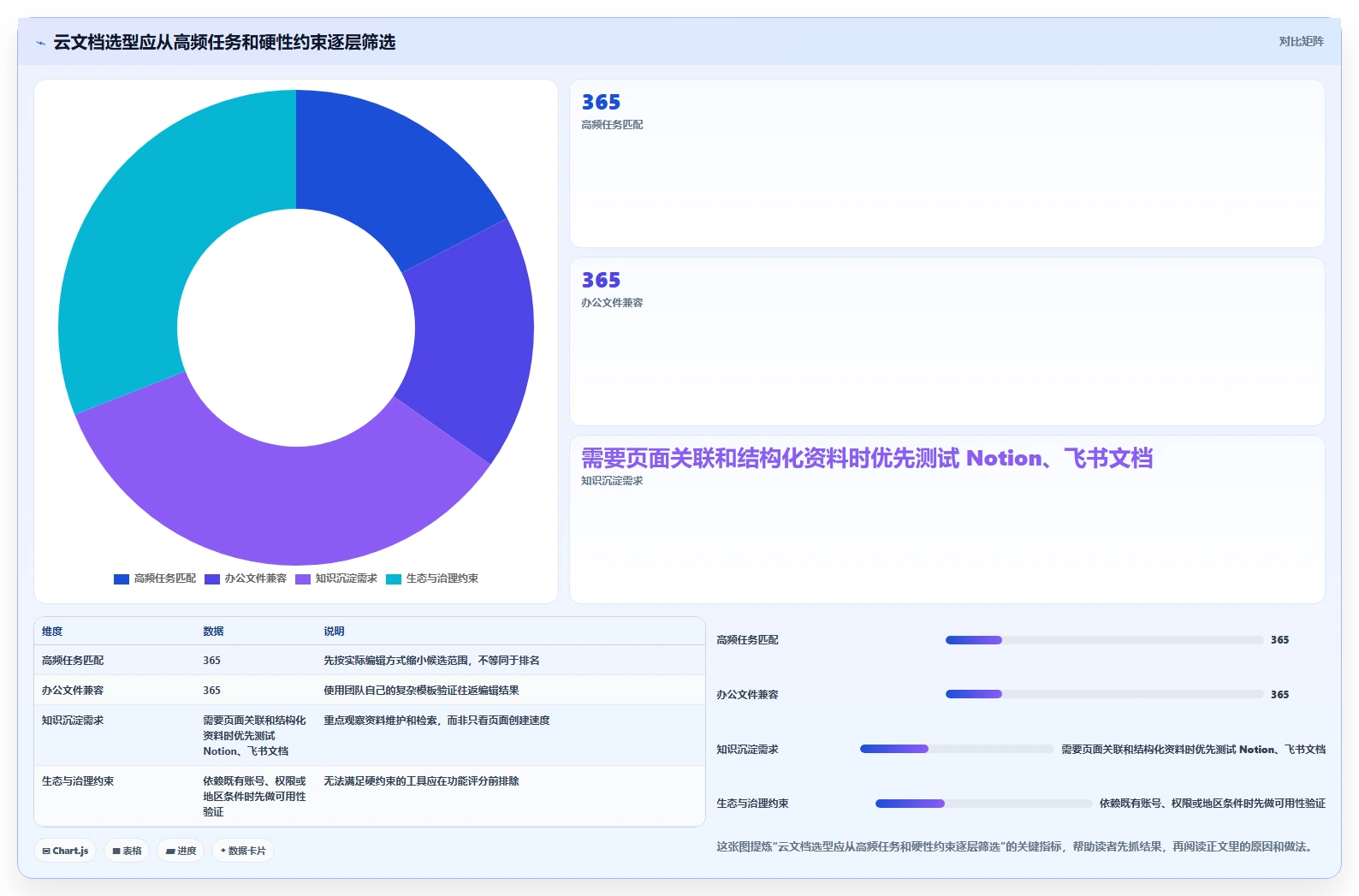1359x896 pixels.
Task: Click the 办公文件兼容 progress bar
Action: coord(1104,694)
